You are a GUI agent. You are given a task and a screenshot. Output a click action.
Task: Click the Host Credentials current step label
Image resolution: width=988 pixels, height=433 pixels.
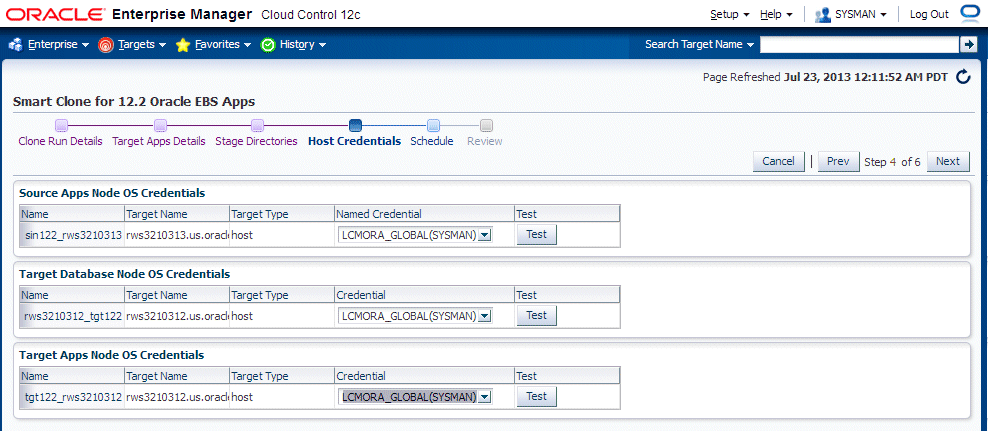(x=354, y=141)
